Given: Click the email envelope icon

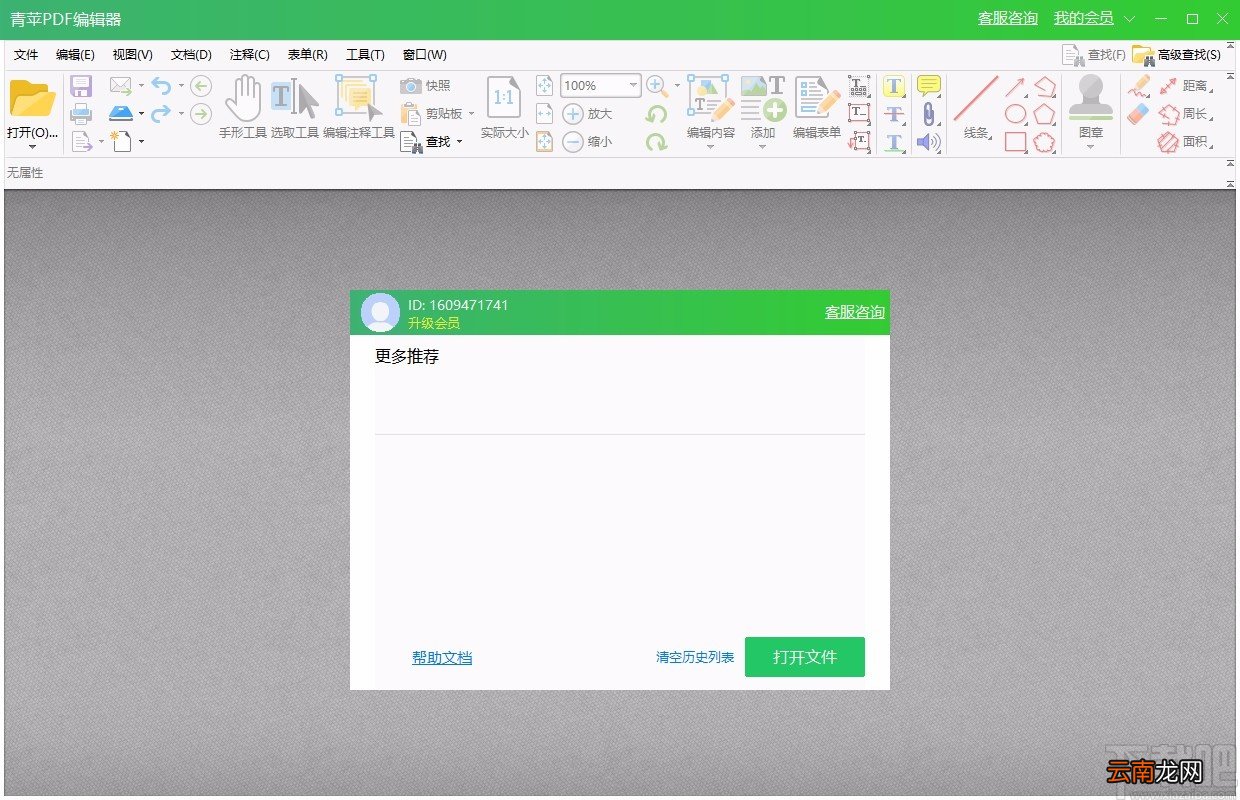Looking at the screenshot, I should point(120,85).
